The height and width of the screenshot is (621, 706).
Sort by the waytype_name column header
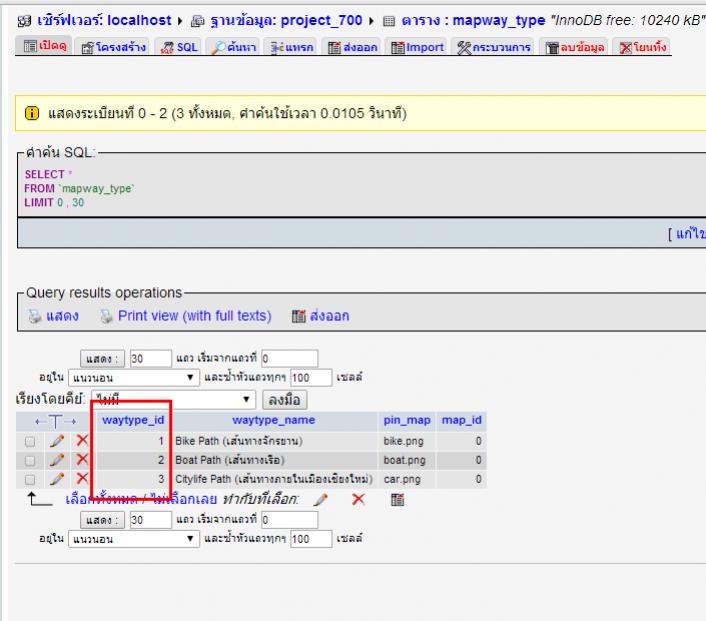[273, 420]
